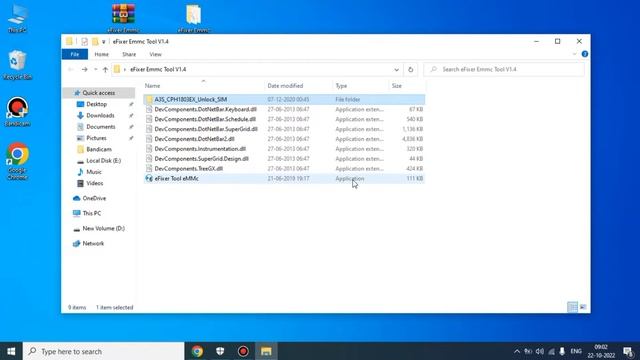
Task: Open Windows Security shield in taskbar
Action: tap(220, 351)
